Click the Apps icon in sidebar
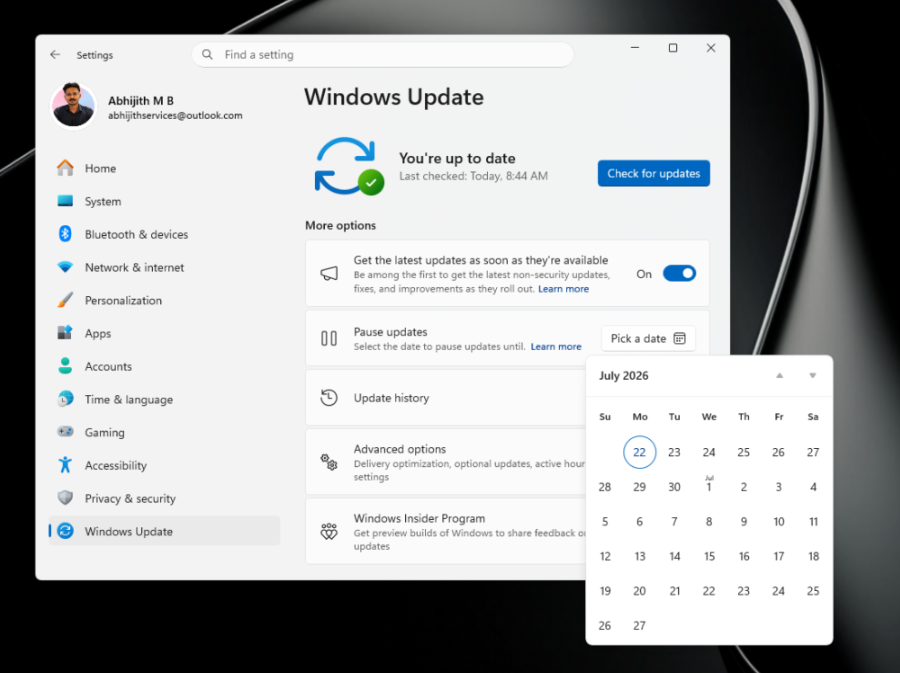900x673 pixels. coord(65,332)
